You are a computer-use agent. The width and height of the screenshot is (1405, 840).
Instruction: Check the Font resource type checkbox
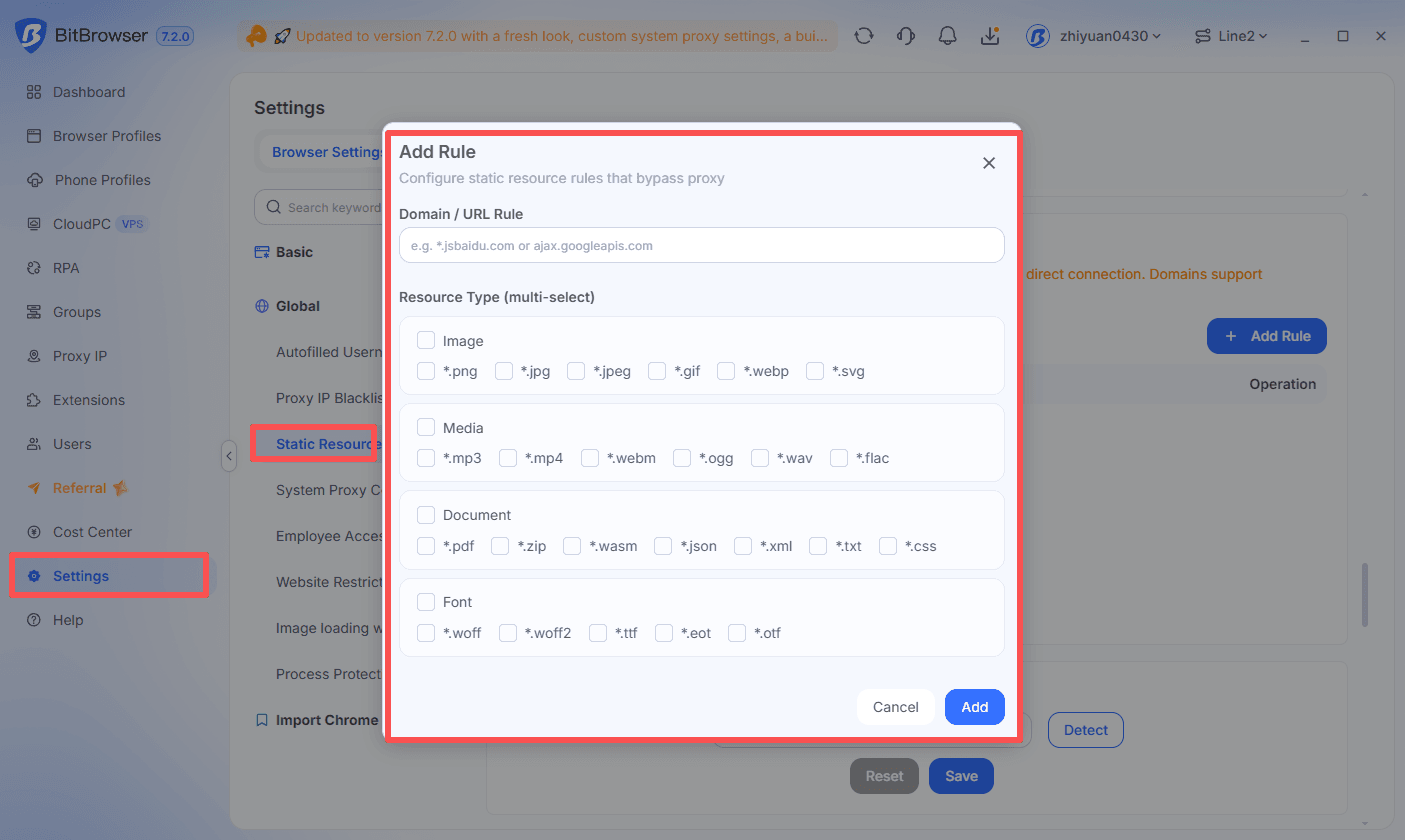(x=426, y=602)
